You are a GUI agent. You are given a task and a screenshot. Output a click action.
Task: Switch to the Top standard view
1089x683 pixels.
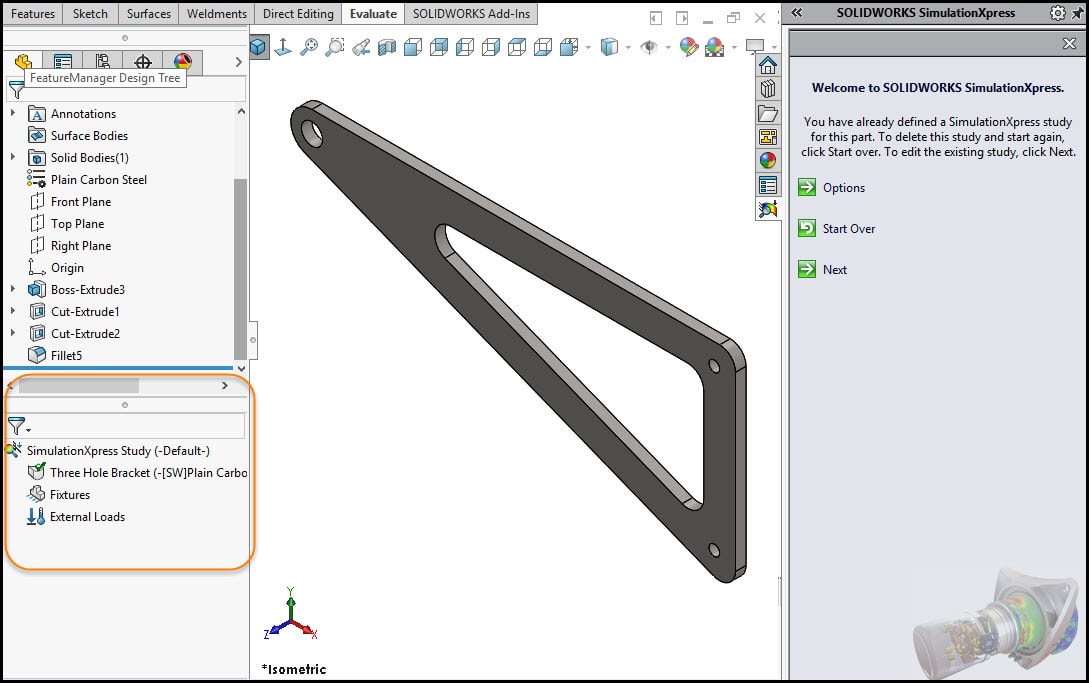click(517, 47)
